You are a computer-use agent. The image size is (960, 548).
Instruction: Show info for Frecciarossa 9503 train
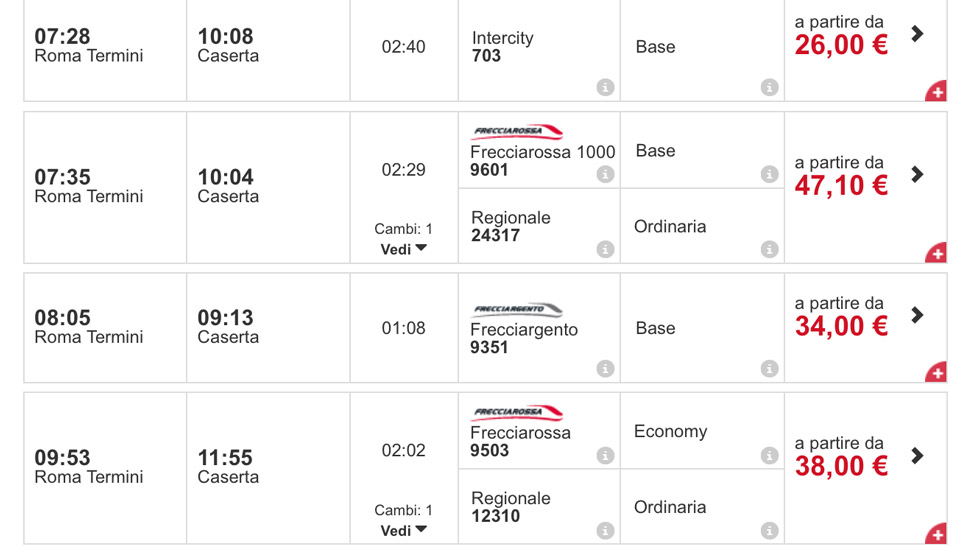[605, 456]
